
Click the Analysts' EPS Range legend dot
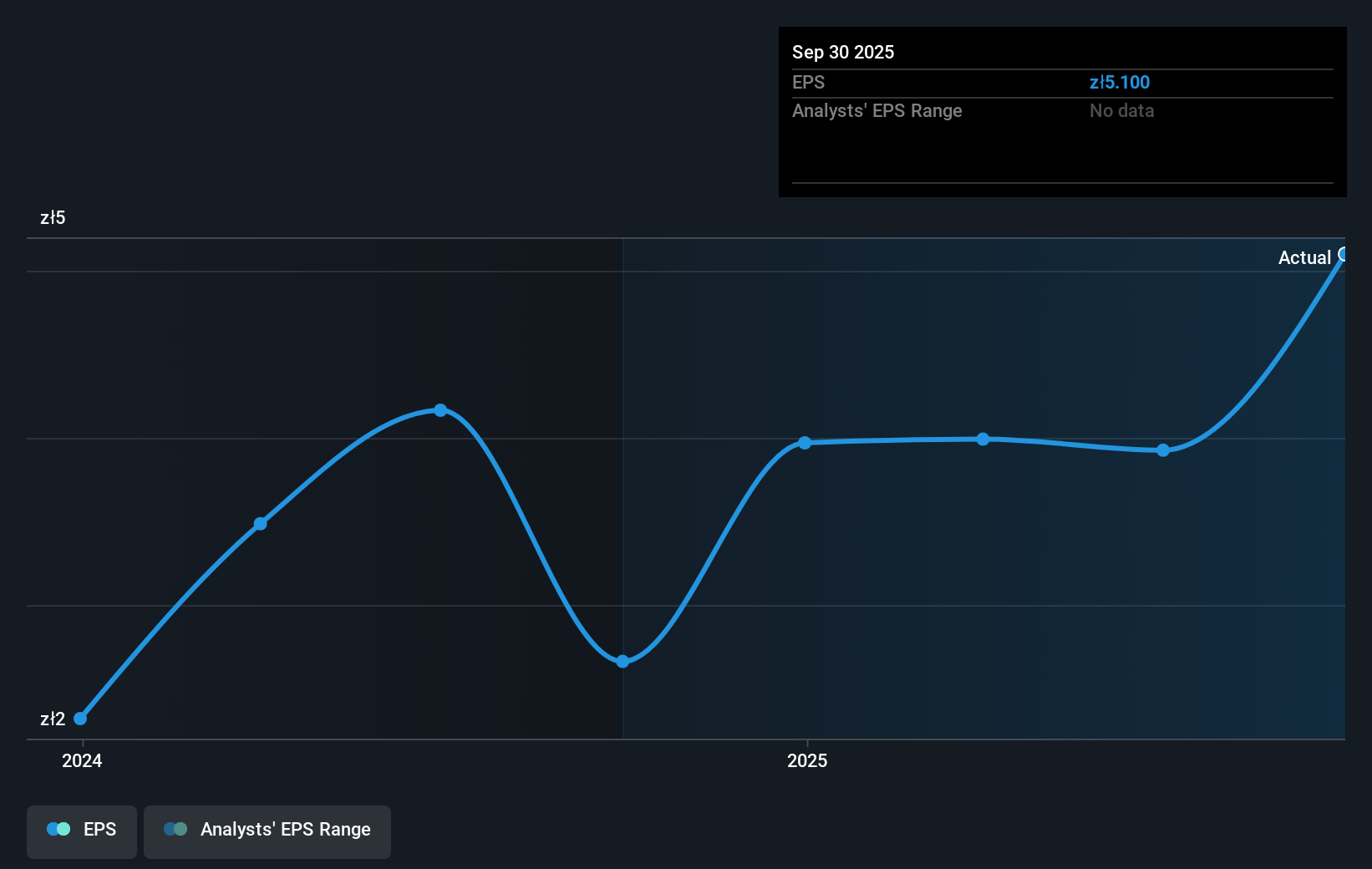[x=175, y=829]
